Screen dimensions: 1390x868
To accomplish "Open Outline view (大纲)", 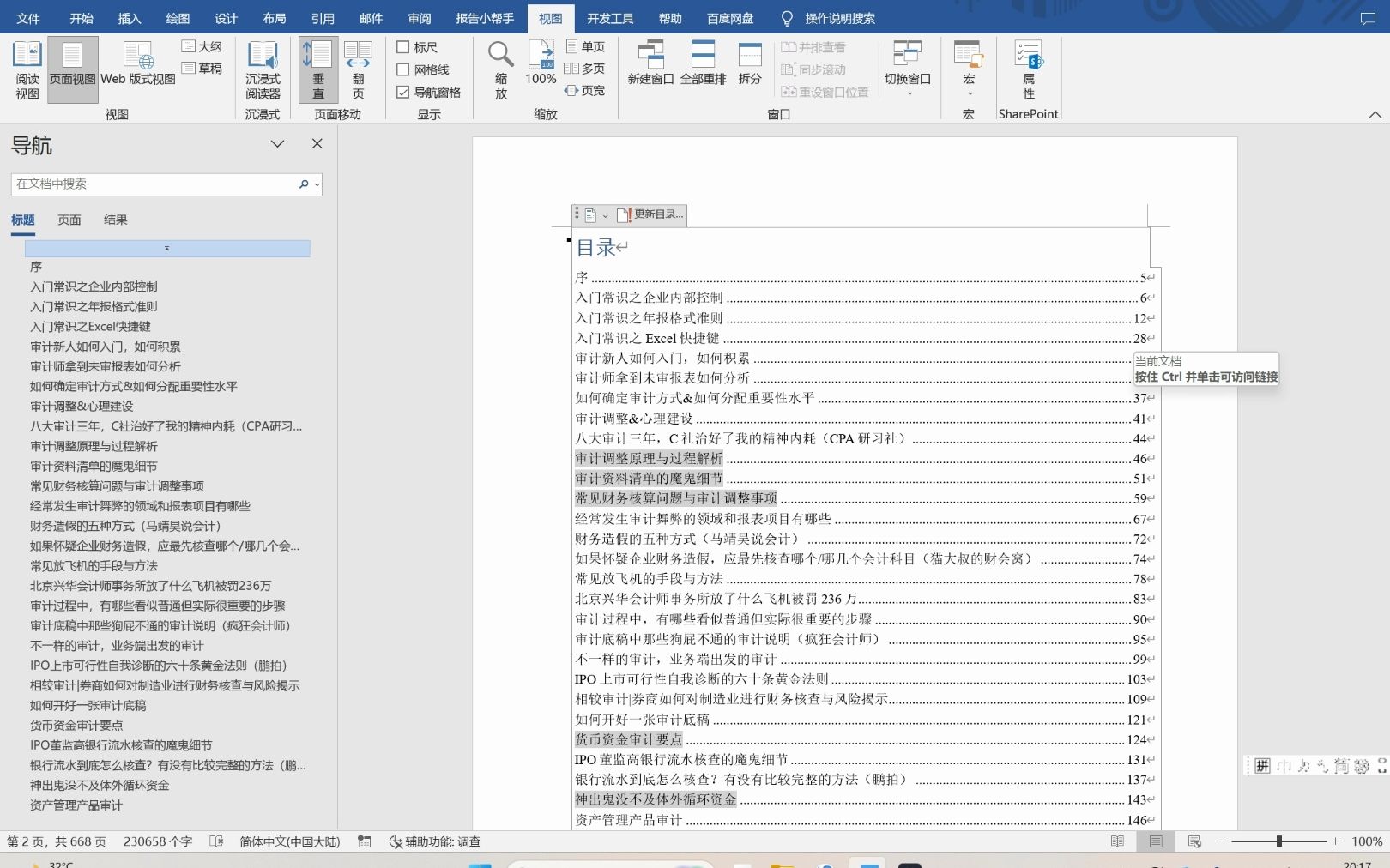I will 202,46.
